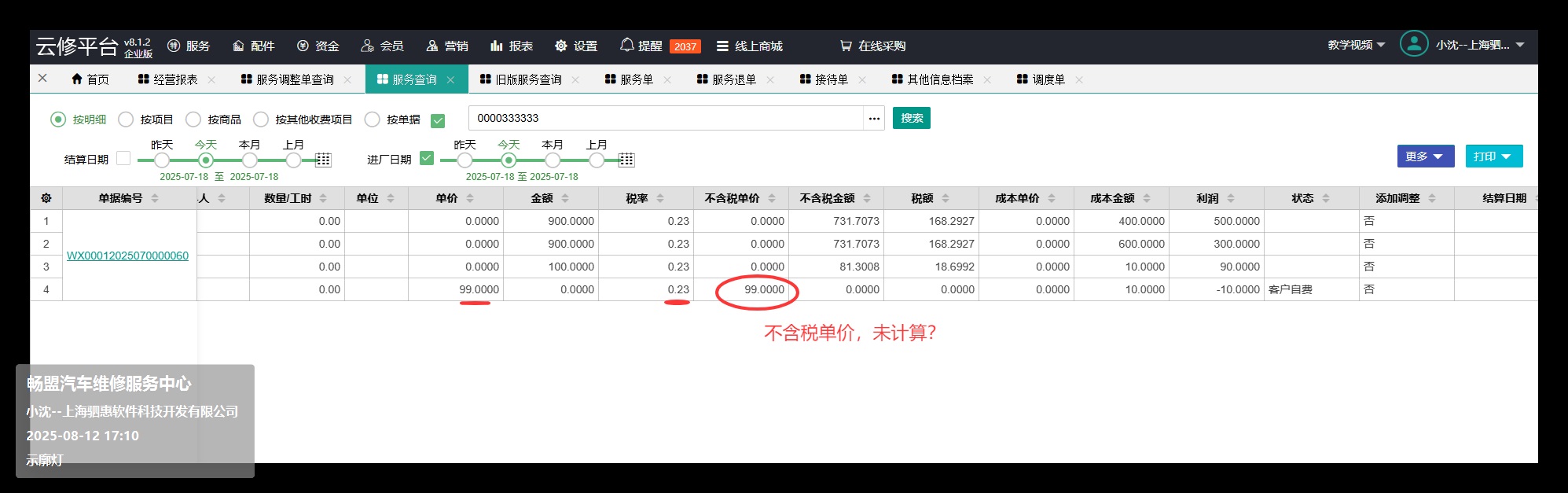The image size is (1568, 493).
Task: Open calendar picker for 进厂日期
Action: (x=626, y=160)
